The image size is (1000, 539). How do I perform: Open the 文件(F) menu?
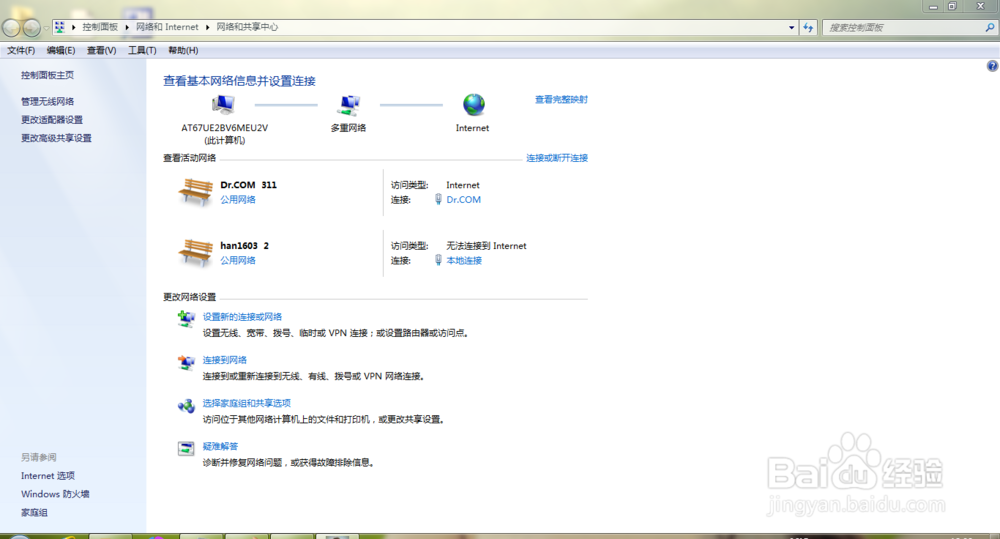[21, 50]
